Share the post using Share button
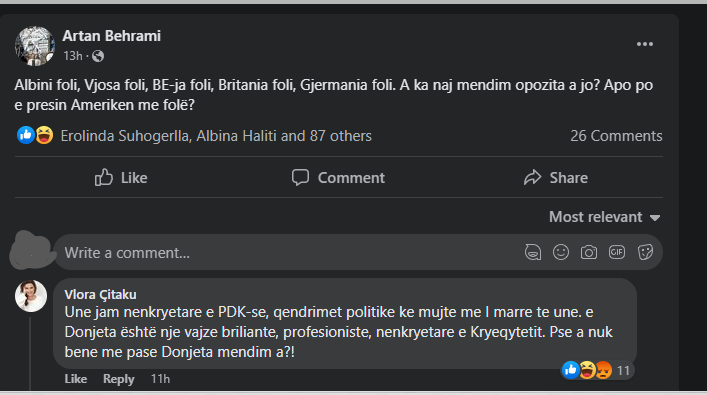This screenshot has width=707, height=395. click(556, 178)
